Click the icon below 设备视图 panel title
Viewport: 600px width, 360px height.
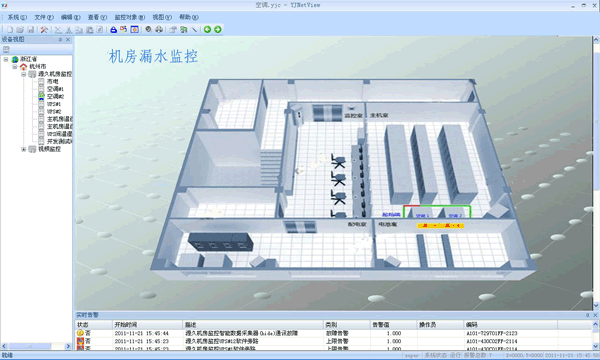6,49
